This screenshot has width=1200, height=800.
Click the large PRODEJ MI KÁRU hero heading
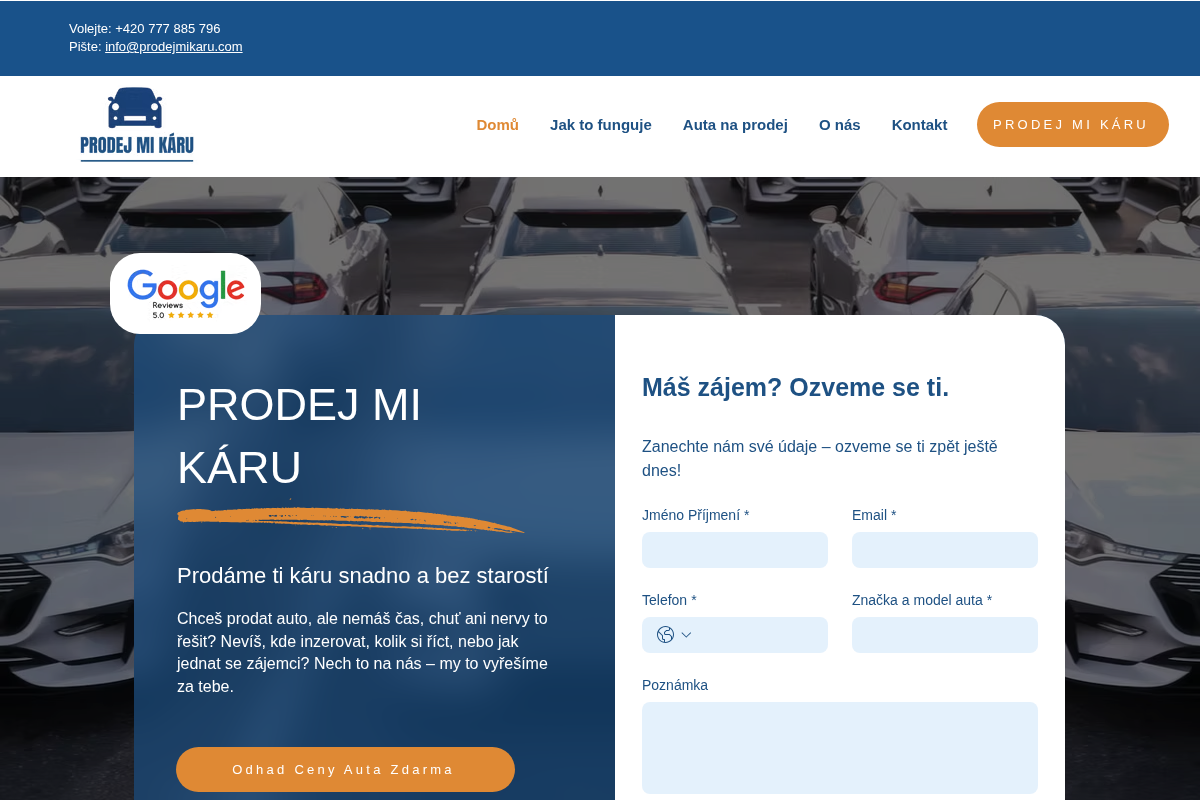point(300,436)
